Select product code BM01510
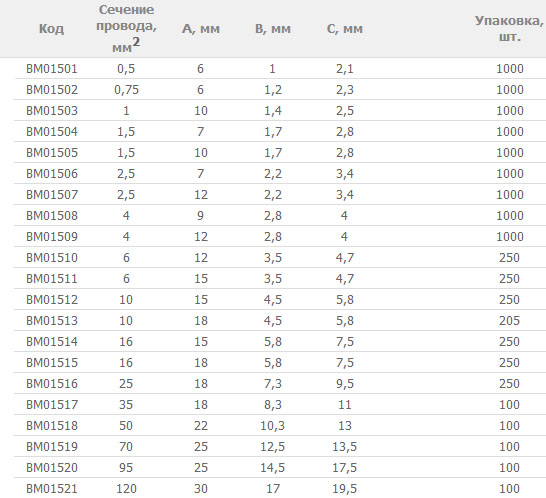 coord(52,258)
